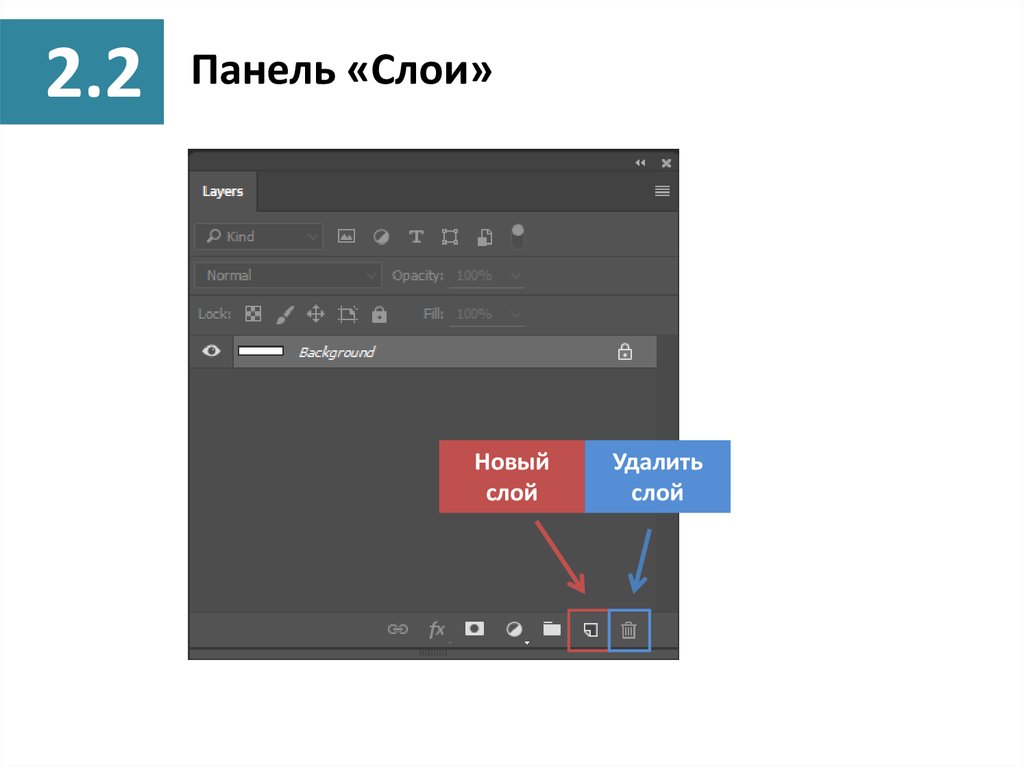The width and height of the screenshot is (1024, 767).
Task: Open the layer style fx menu
Action: 437,629
